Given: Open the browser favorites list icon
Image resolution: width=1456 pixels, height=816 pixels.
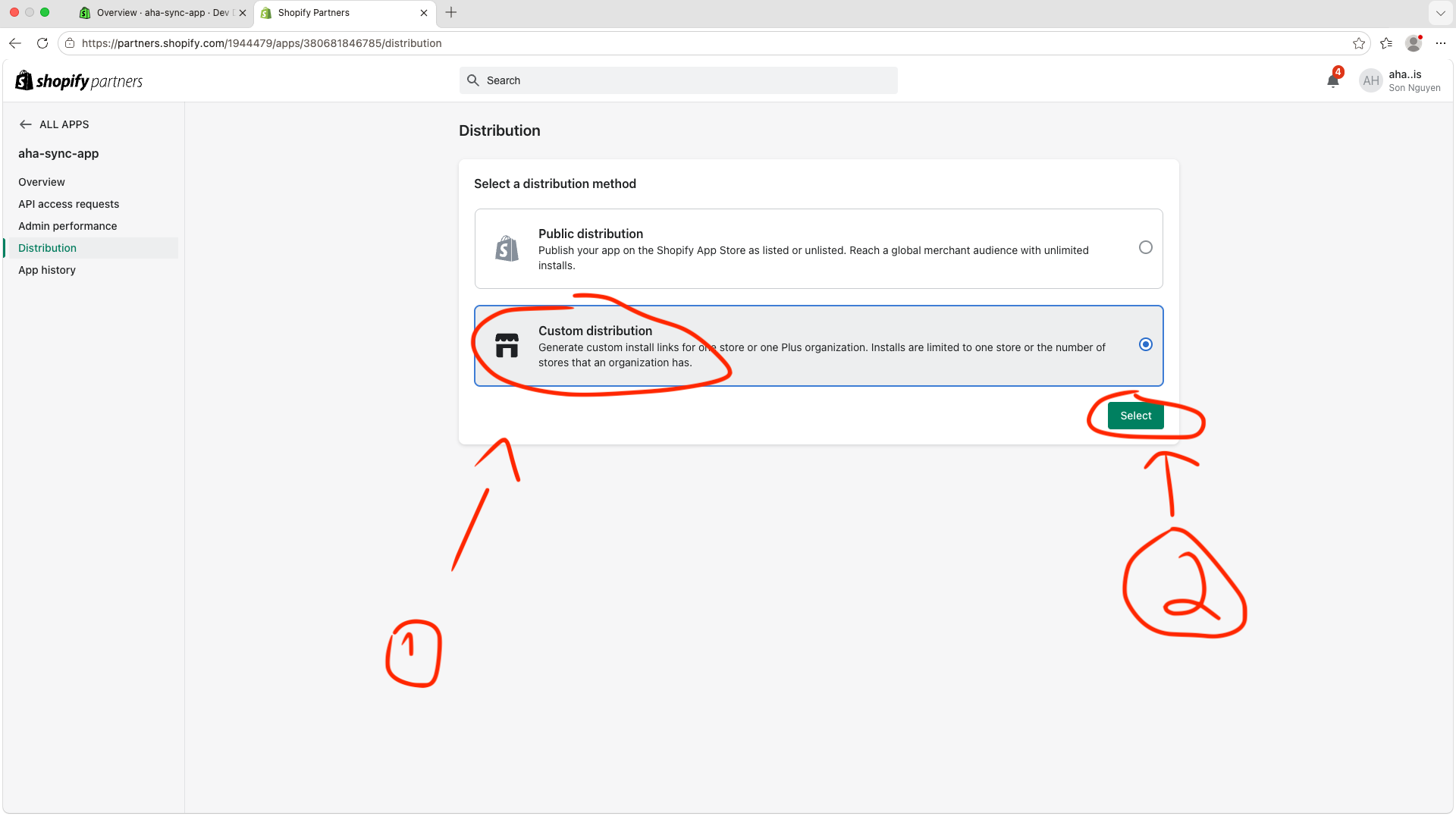Looking at the screenshot, I should [1386, 43].
